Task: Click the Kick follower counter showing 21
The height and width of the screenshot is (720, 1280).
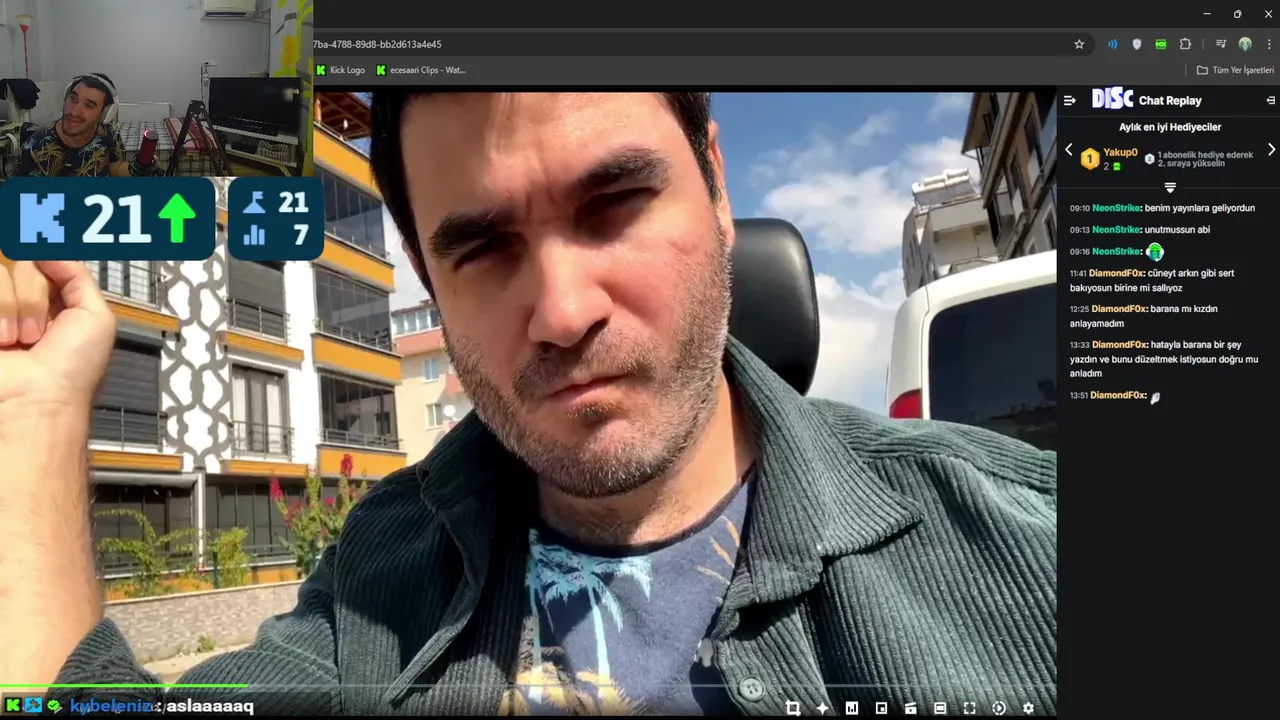Action: pos(107,218)
